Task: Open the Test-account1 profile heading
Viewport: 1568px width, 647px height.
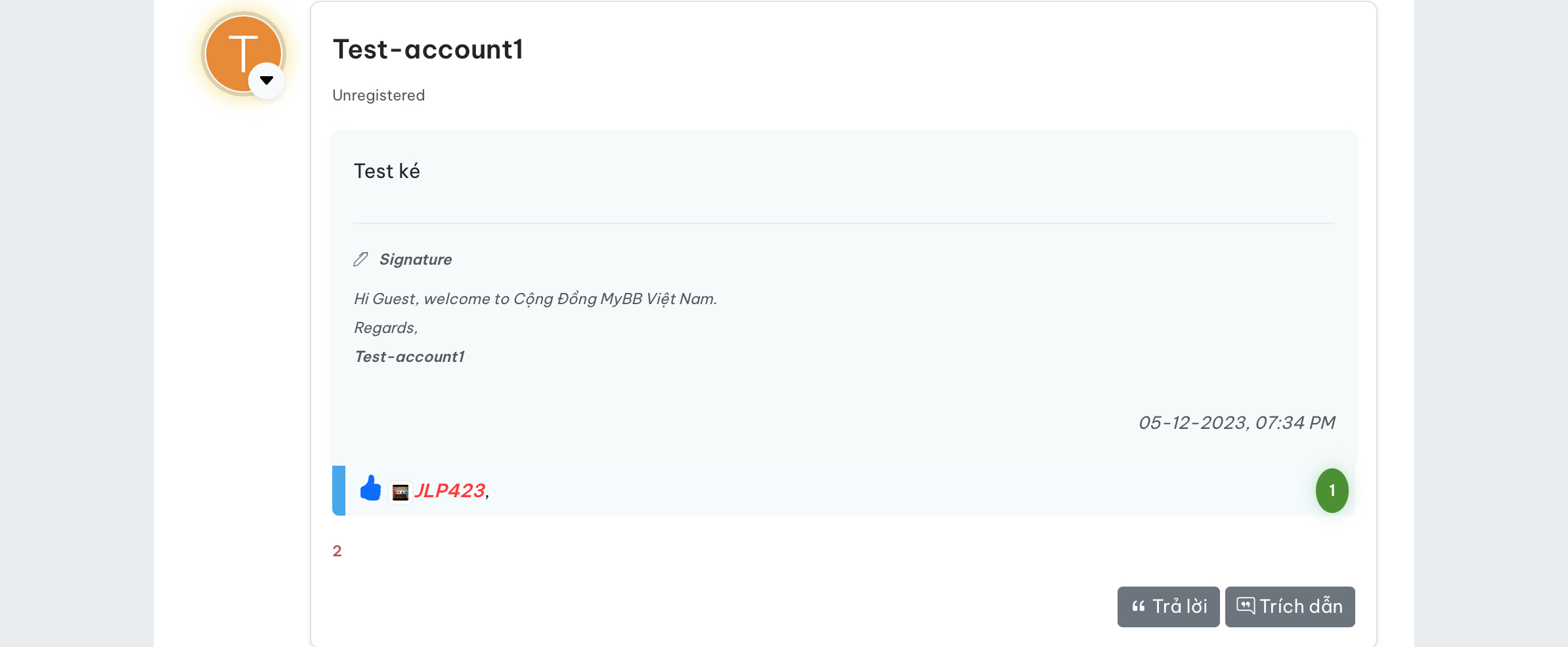Action: [427, 50]
